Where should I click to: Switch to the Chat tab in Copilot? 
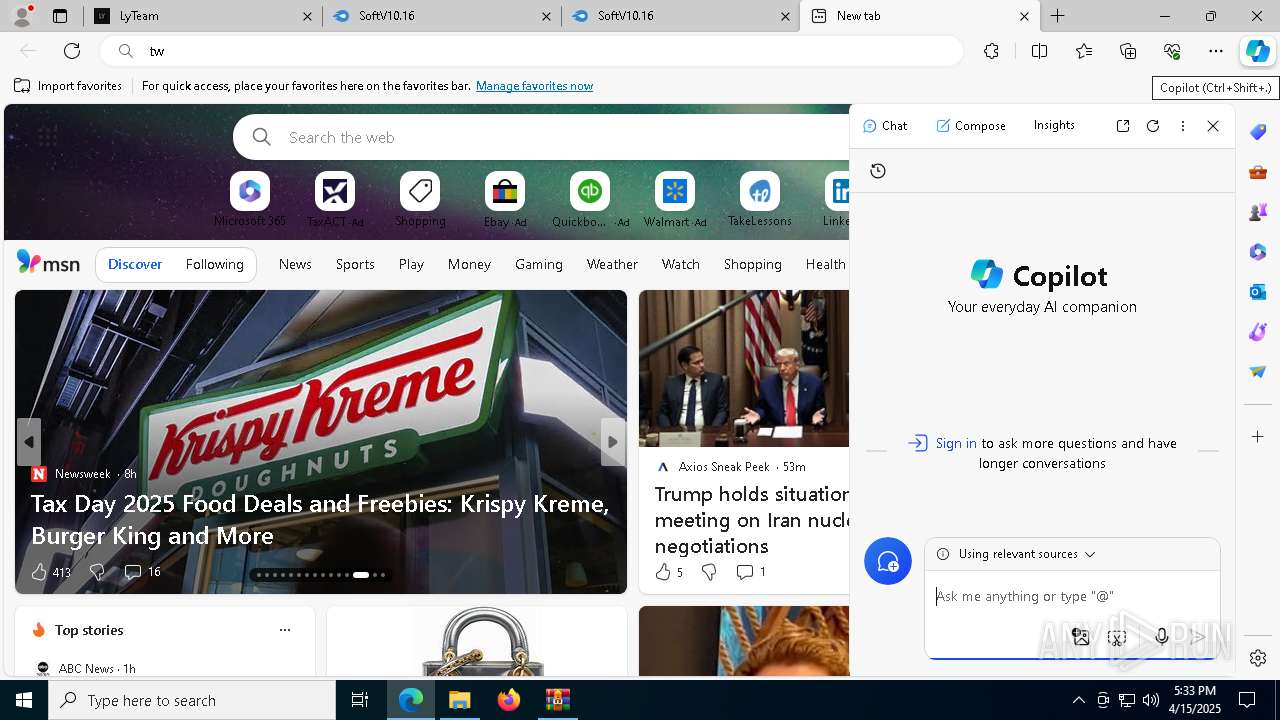point(885,126)
